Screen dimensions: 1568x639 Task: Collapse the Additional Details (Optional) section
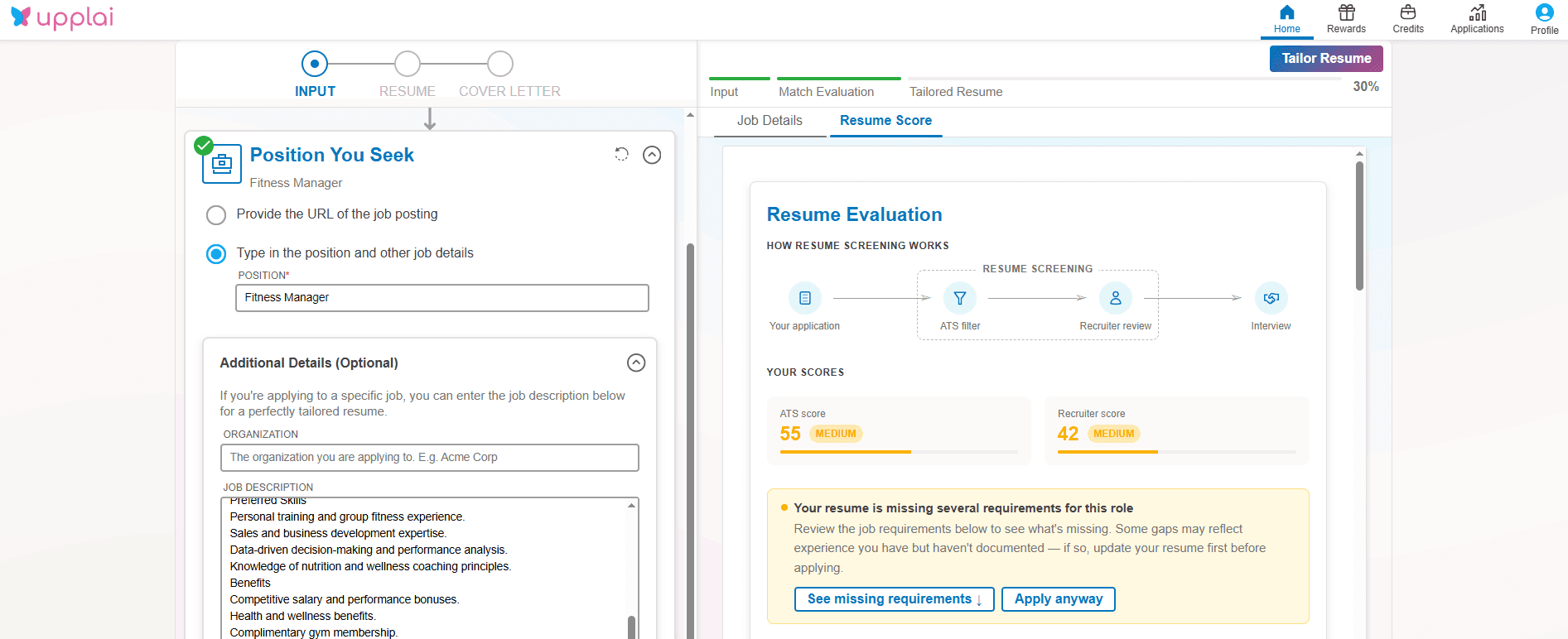pos(636,363)
